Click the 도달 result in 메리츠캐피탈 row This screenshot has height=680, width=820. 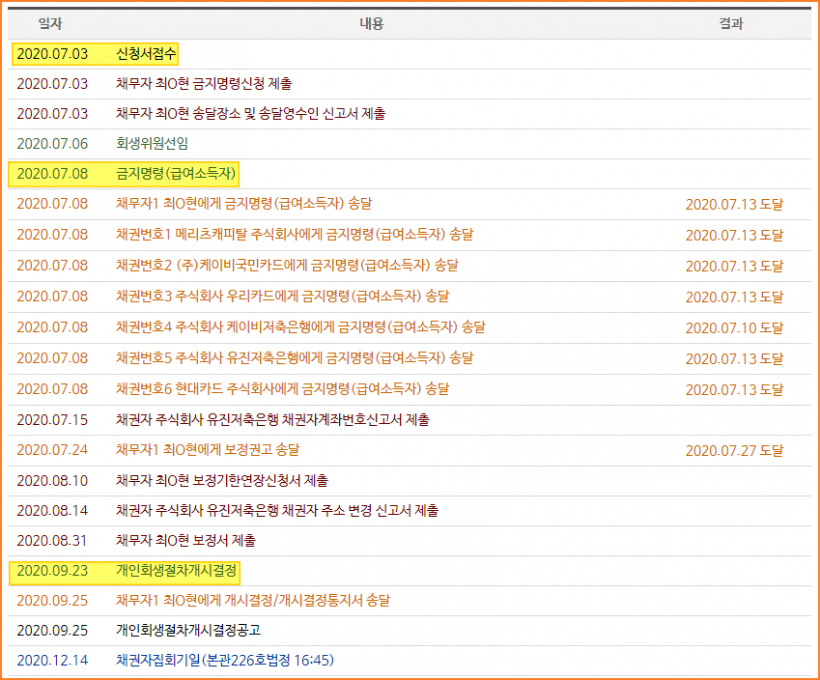(734, 235)
